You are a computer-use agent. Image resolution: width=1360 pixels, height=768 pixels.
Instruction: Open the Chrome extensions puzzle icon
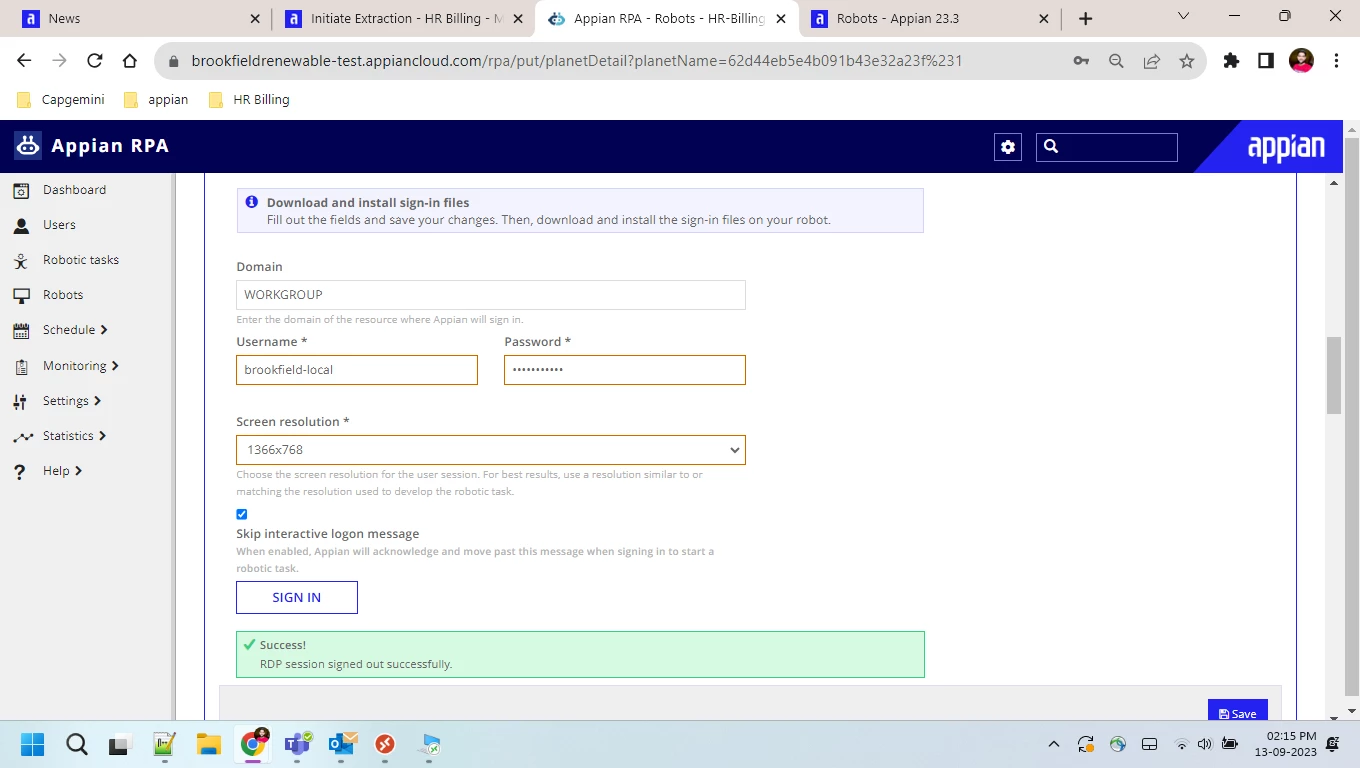click(1231, 61)
